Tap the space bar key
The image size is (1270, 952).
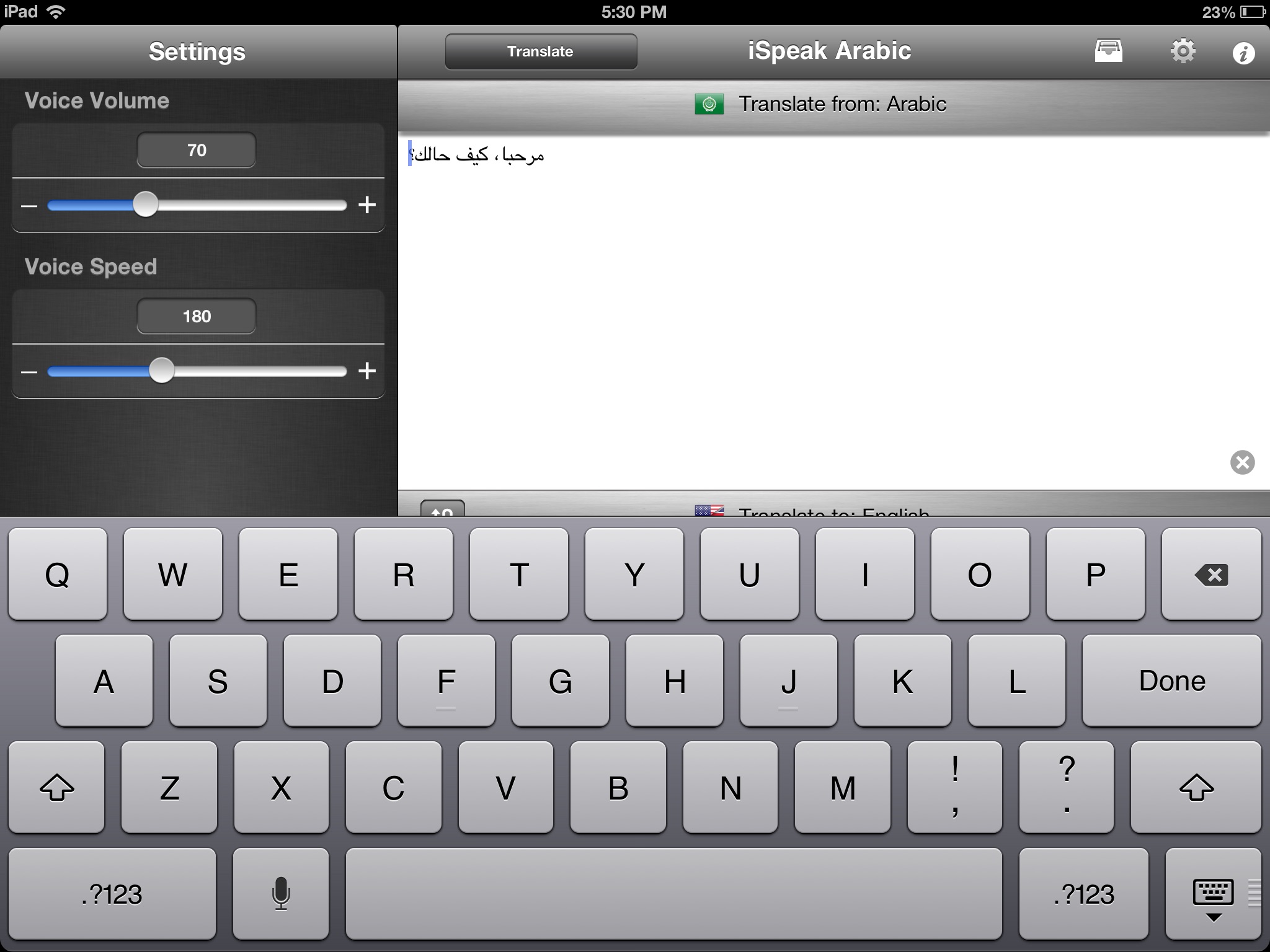(x=673, y=893)
